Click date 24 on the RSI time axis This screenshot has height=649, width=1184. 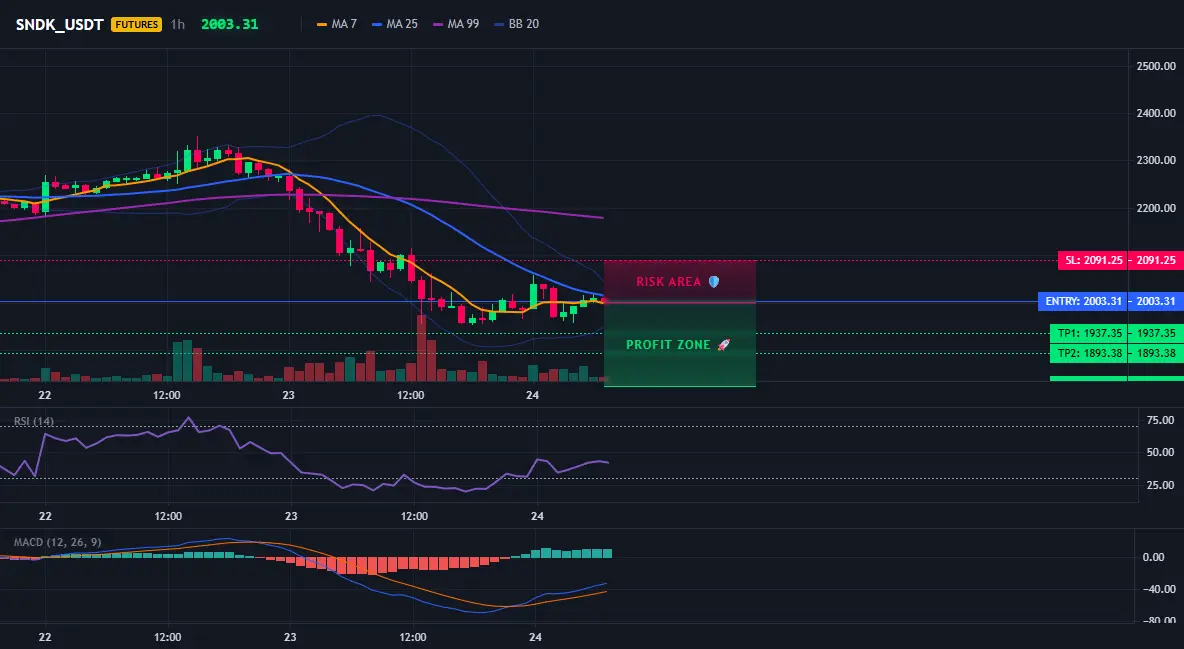[537, 516]
